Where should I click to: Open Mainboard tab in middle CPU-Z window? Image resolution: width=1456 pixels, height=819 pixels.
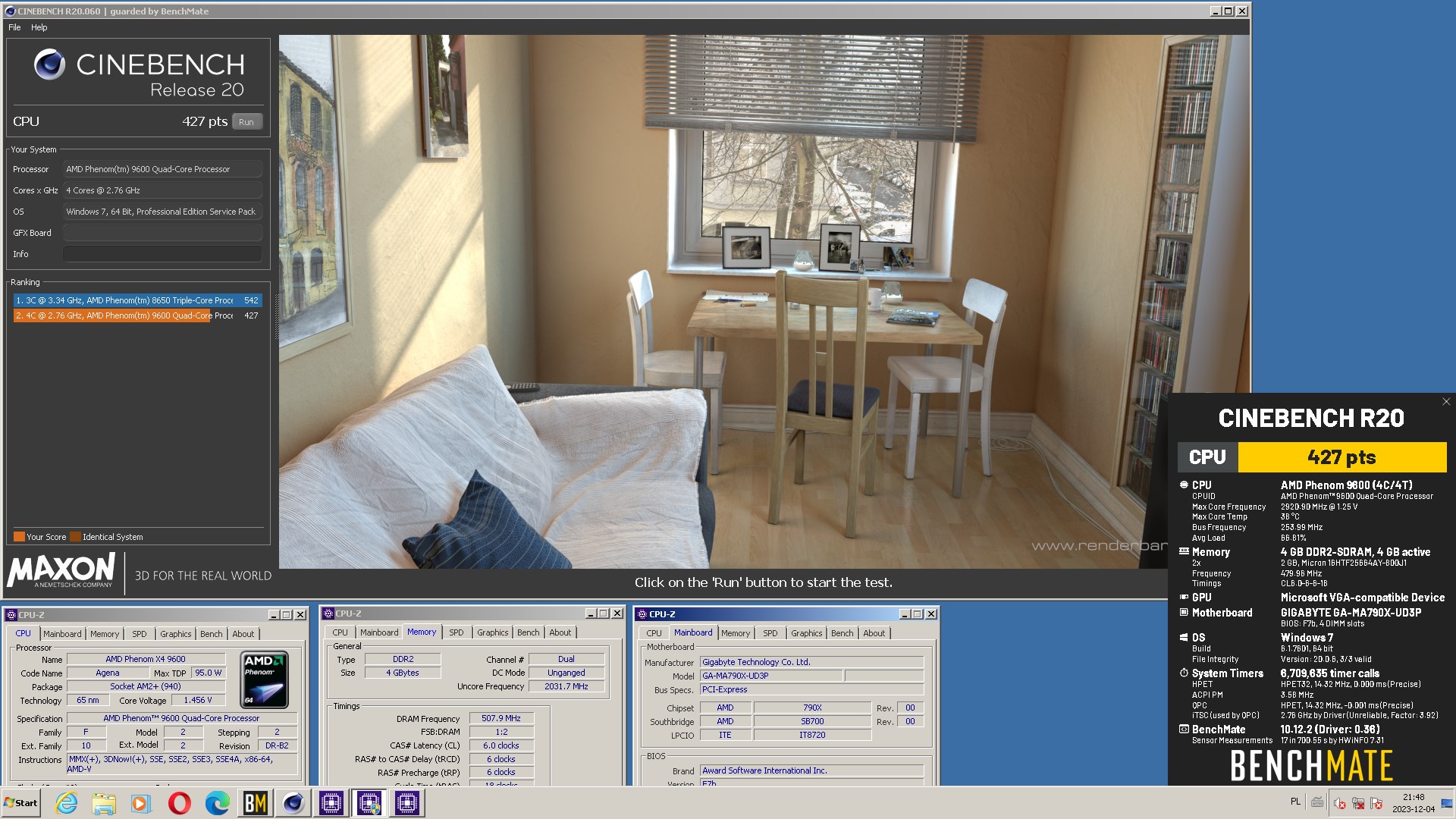(x=379, y=632)
